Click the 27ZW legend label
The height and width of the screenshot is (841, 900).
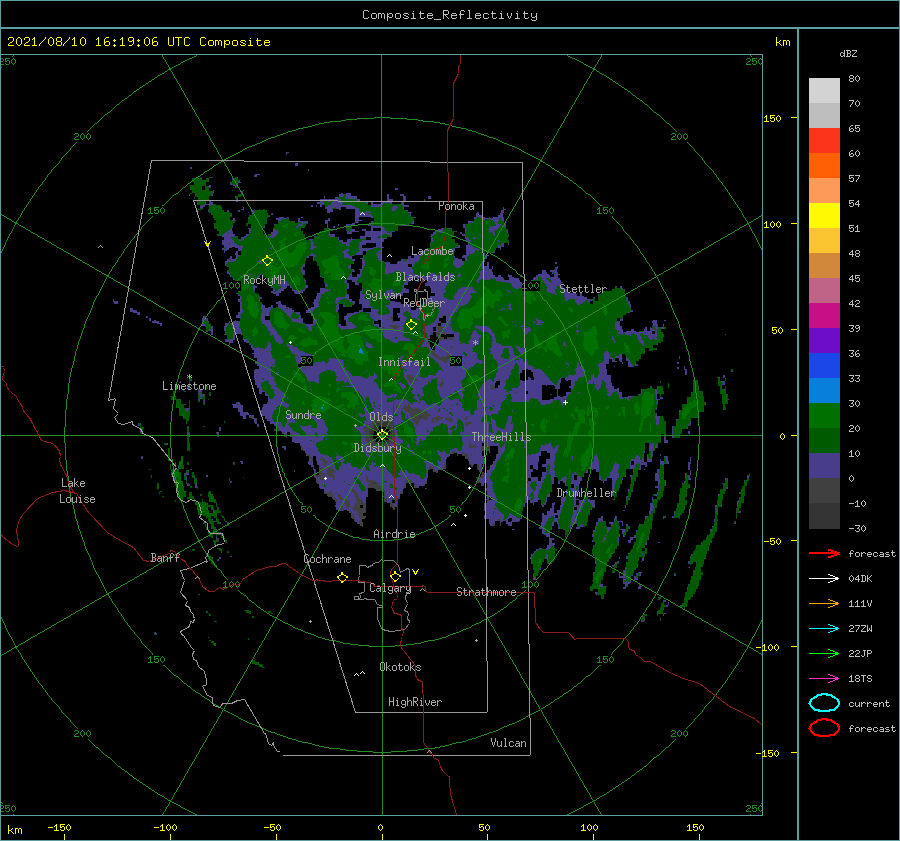[860, 629]
